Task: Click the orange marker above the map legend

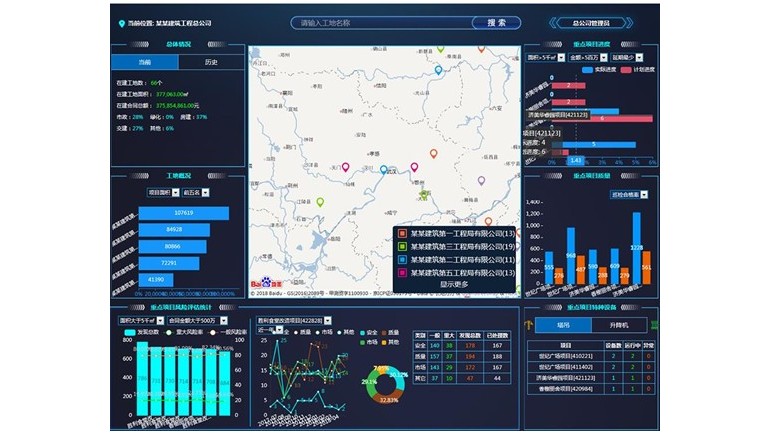Action: pyautogui.click(x=488, y=221)
